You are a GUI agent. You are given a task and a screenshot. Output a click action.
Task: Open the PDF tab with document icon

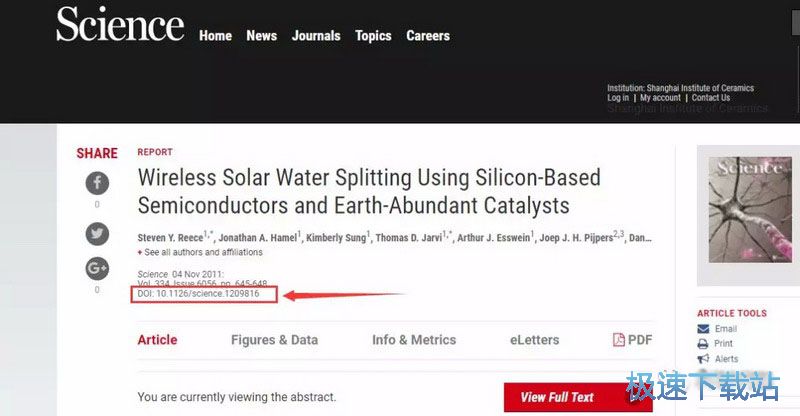[633, 340]
